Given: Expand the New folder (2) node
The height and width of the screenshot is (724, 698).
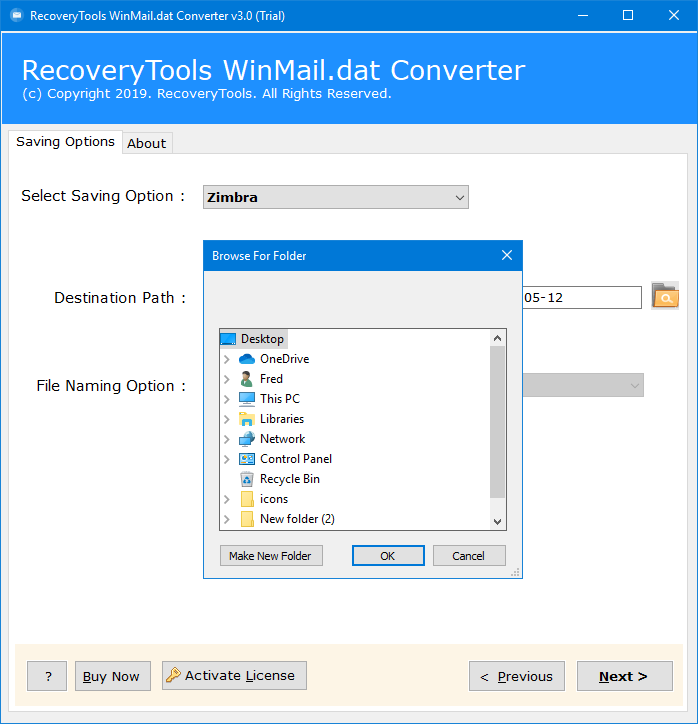Looking at the screenshot, I should (227, 519).
